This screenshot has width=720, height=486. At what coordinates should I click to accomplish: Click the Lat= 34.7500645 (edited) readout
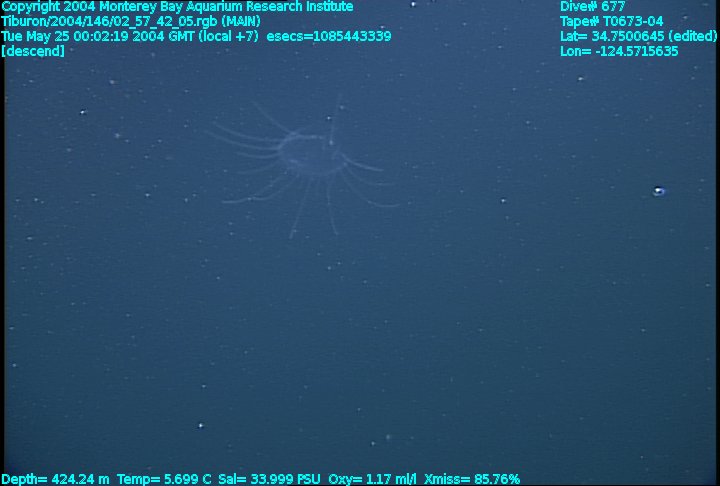[638, 36]
